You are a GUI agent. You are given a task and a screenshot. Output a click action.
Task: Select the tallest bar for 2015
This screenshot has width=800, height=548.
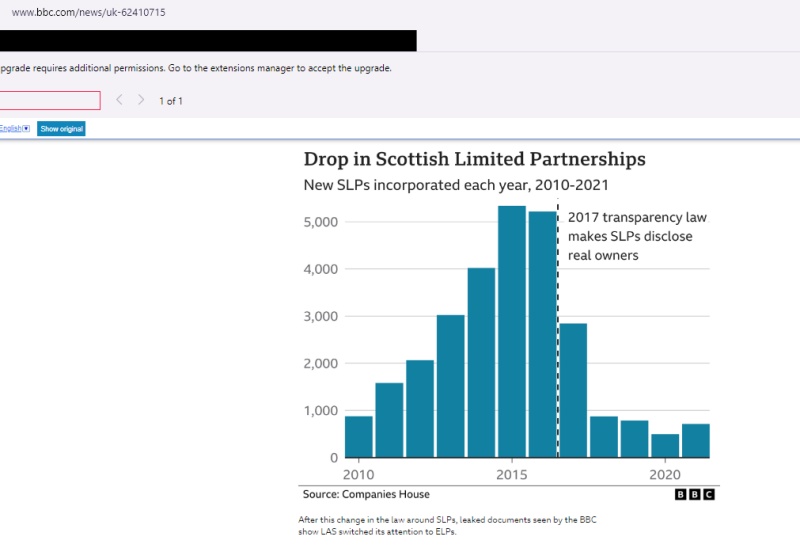(512, 331)
